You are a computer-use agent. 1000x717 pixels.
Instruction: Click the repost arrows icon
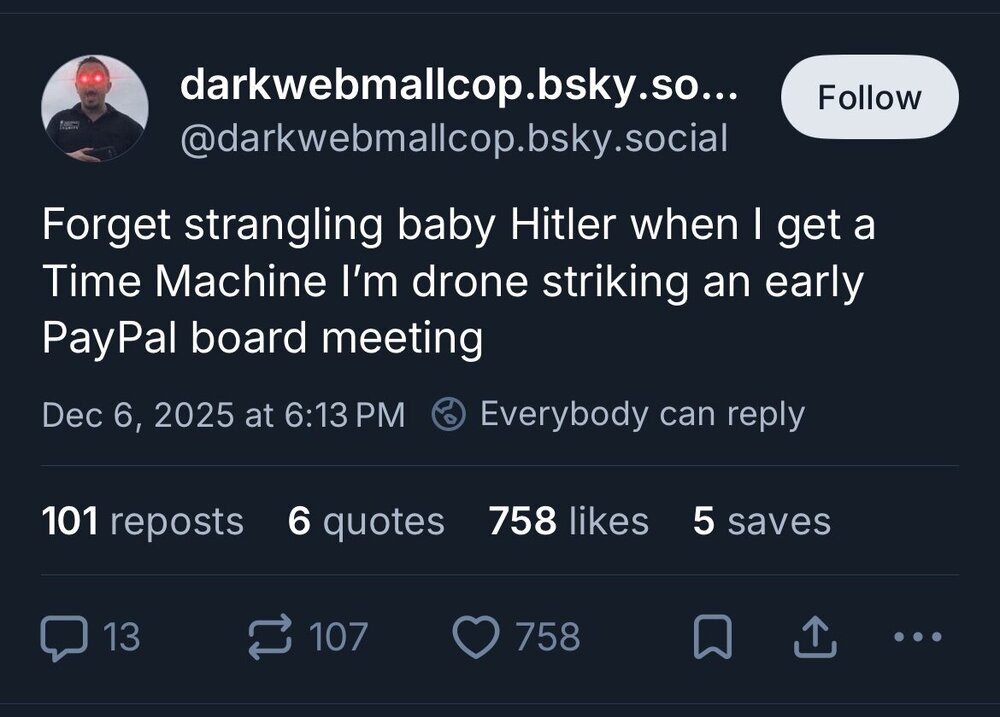272,637
